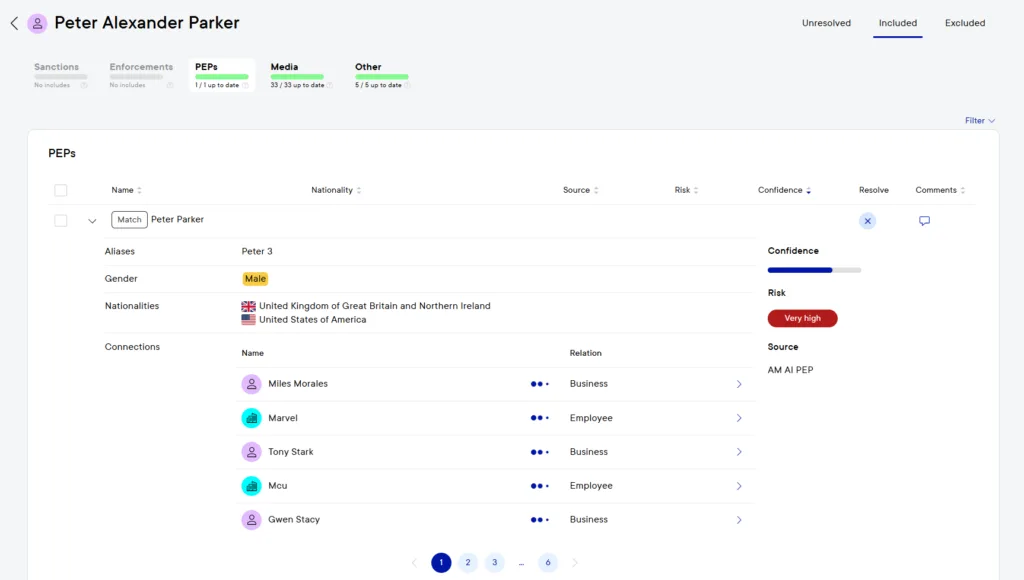
Task: Click the resolve X icon for Peter Parker
Action: [x=867, y=221]
